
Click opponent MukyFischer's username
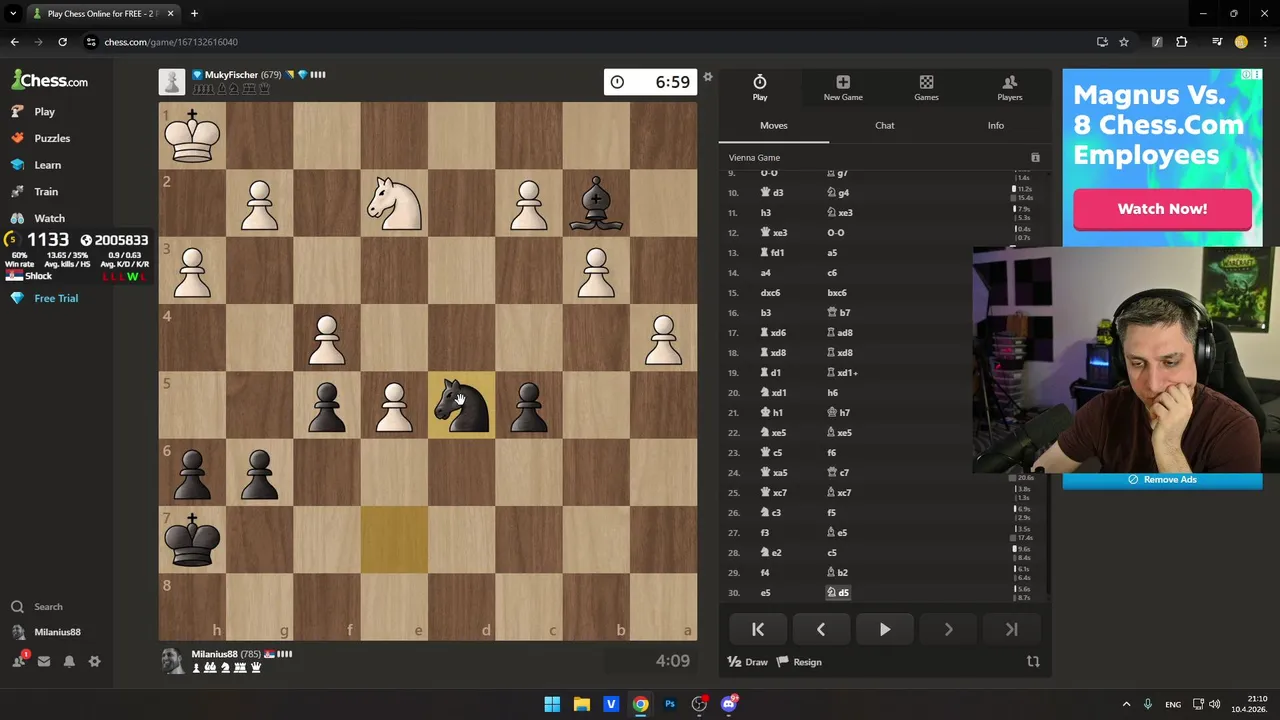[231, 75]
